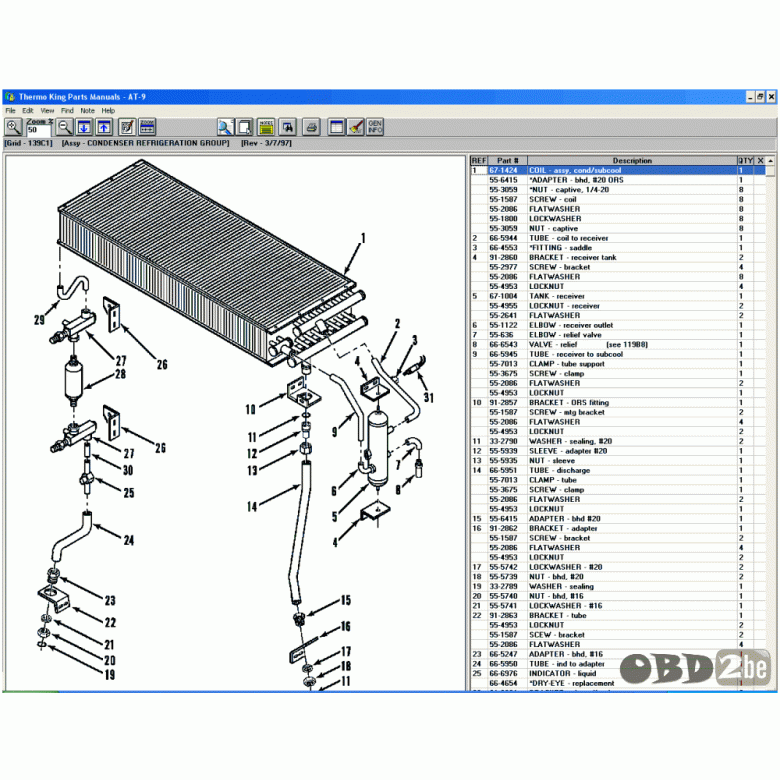Select the 'ADAPTER - bhd, #16' row

[618, 654]
